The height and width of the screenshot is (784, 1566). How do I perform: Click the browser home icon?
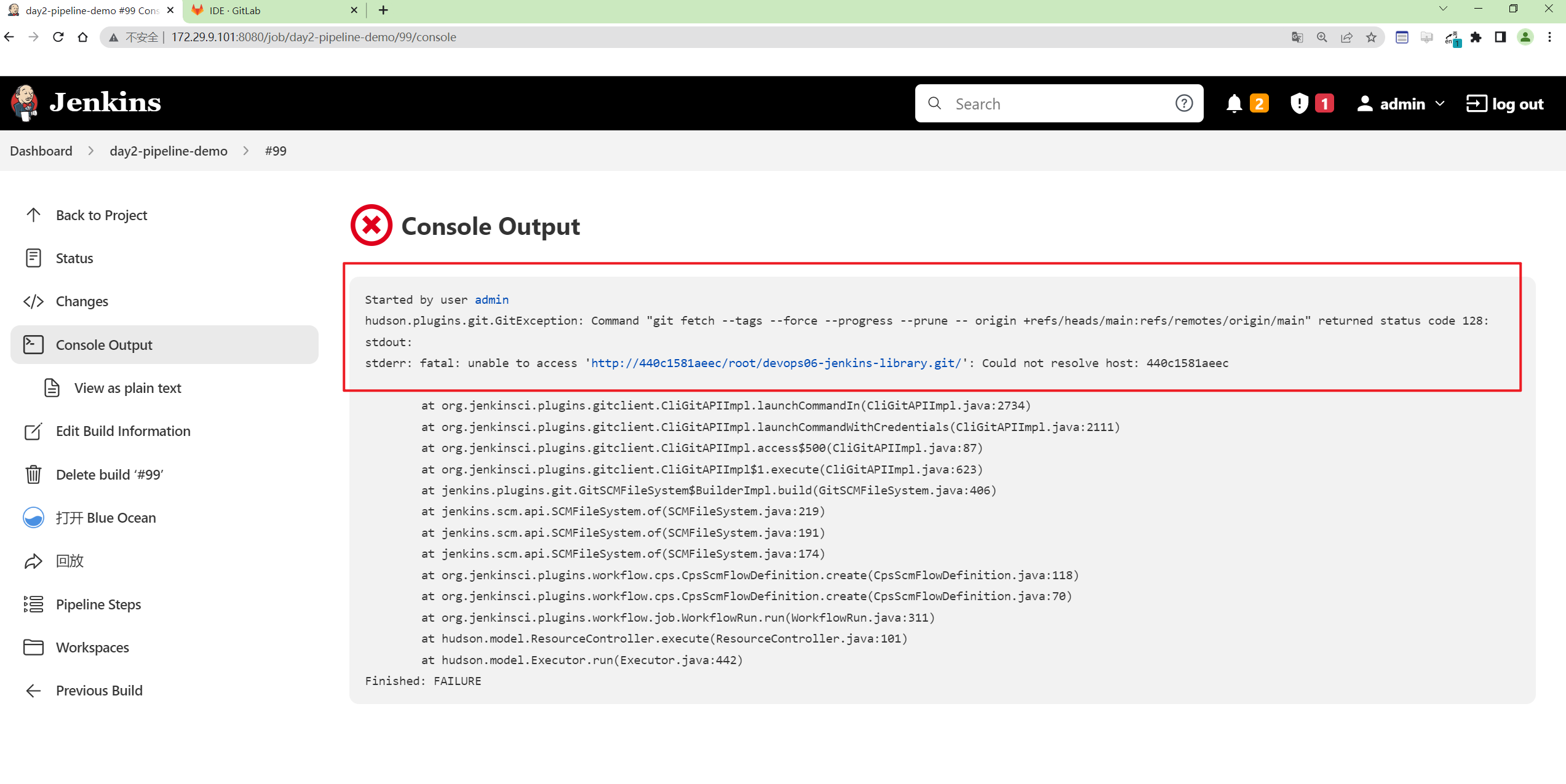[82, 38]
